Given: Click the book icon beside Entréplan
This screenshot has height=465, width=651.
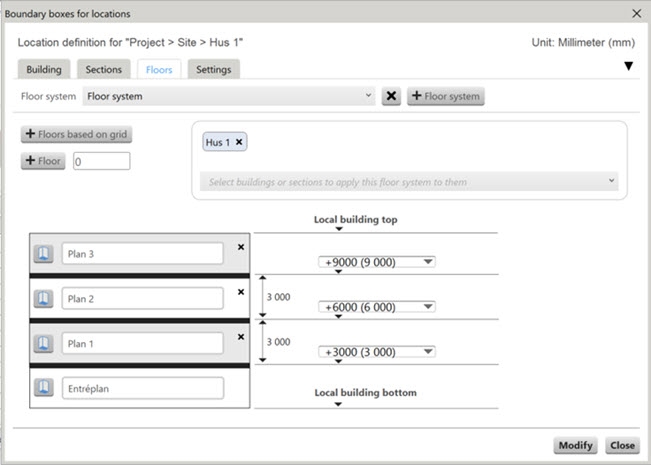Looking at the screenshot, I should tap(44, 387).
